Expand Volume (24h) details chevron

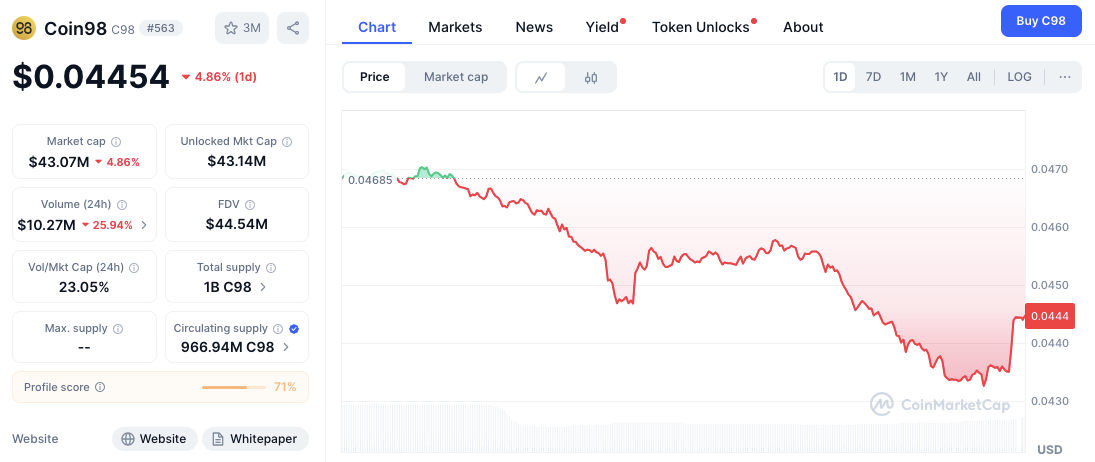pos(144,225)
